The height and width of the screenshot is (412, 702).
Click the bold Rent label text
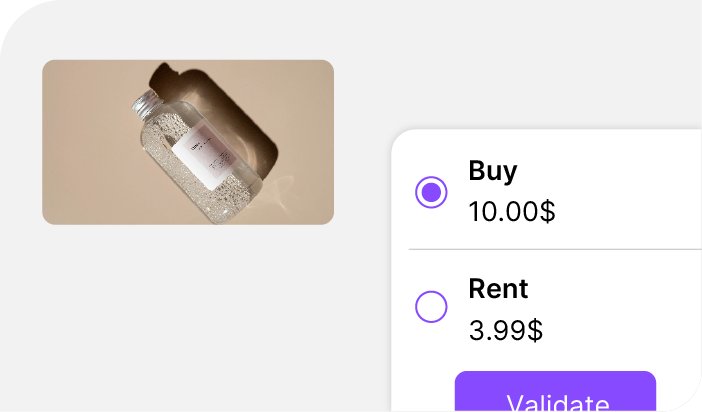[x=498, y=288]
